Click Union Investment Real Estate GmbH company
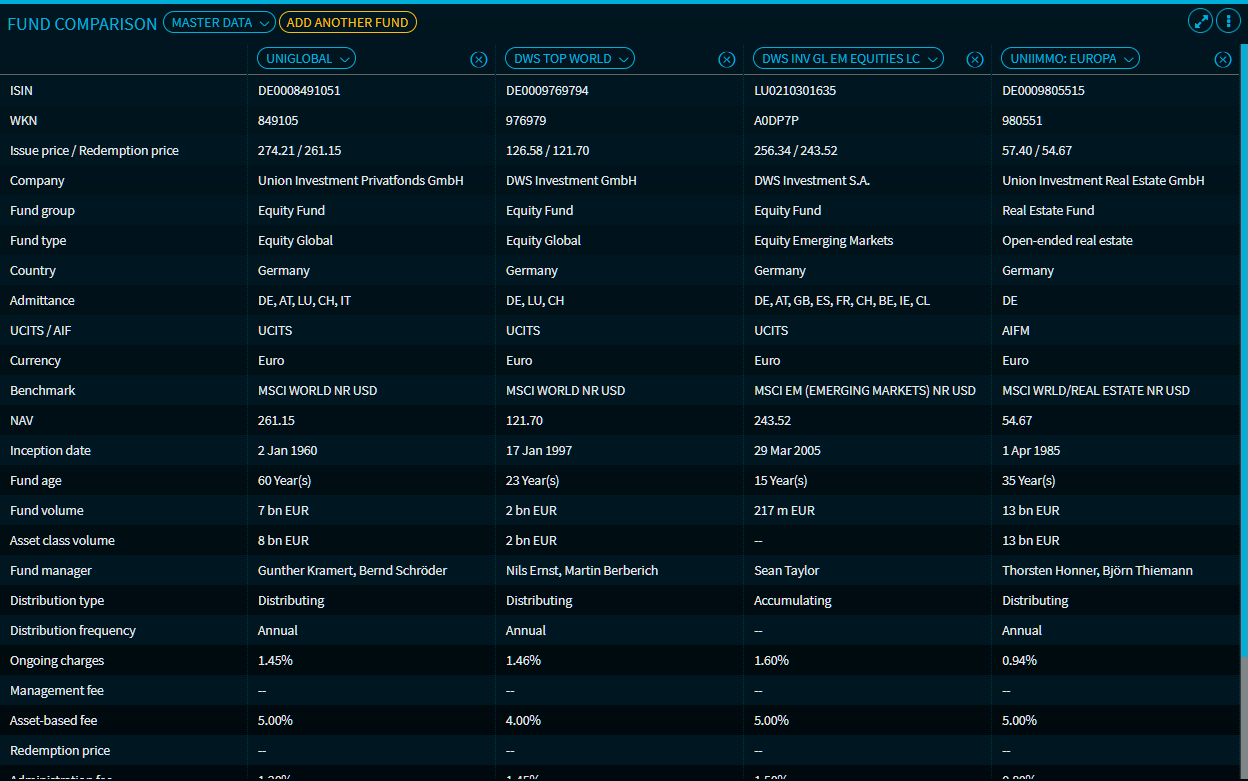The image size is (1248, 781). coord(1103,181)
